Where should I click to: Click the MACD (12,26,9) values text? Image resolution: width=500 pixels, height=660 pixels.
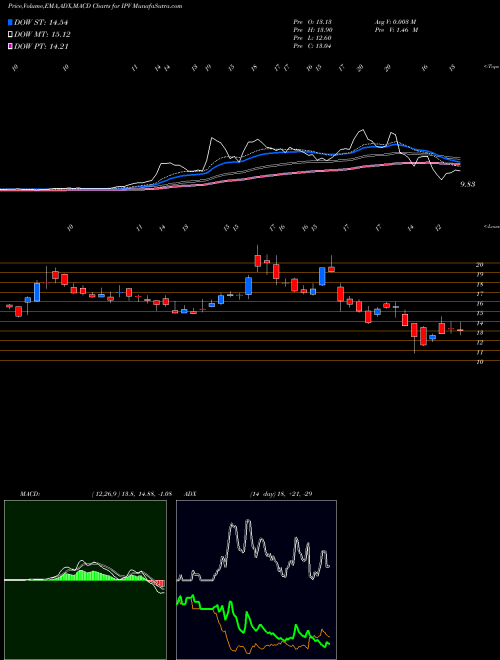pos(131,493)
